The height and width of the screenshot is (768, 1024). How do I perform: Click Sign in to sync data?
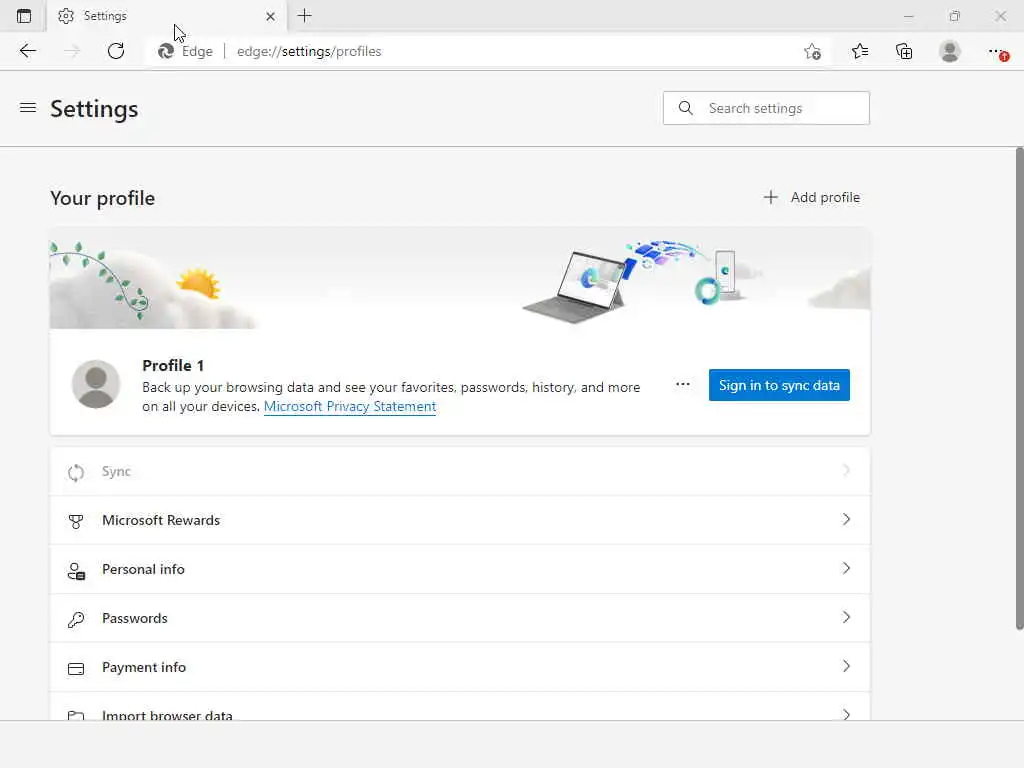coord(779,385)
